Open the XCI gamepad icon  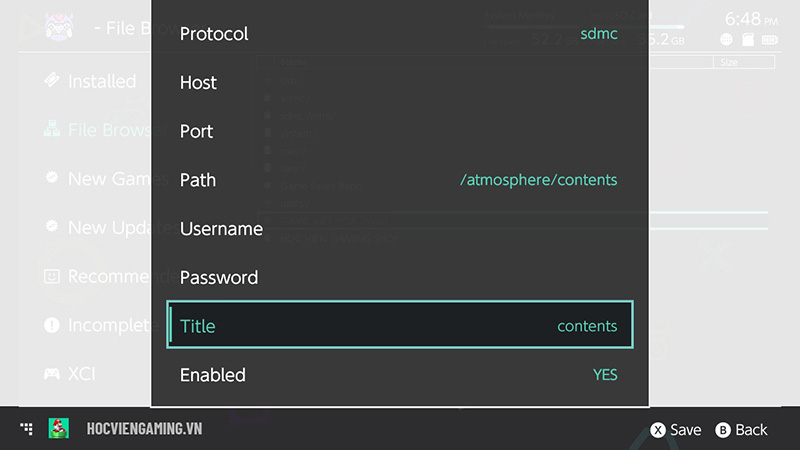(x=52, y=374)
